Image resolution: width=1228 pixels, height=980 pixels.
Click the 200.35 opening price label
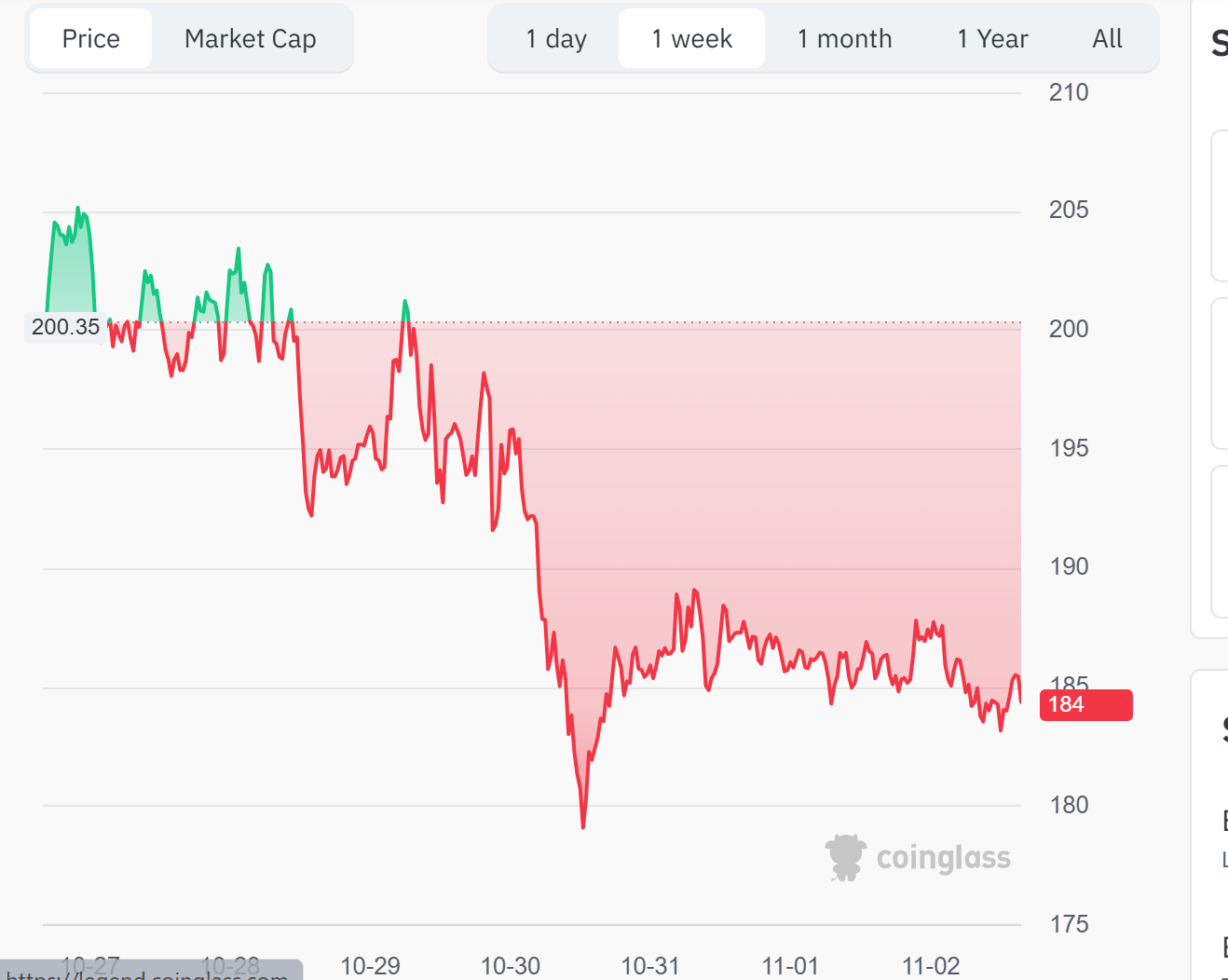pyautogui.click(x=65, y=327)
